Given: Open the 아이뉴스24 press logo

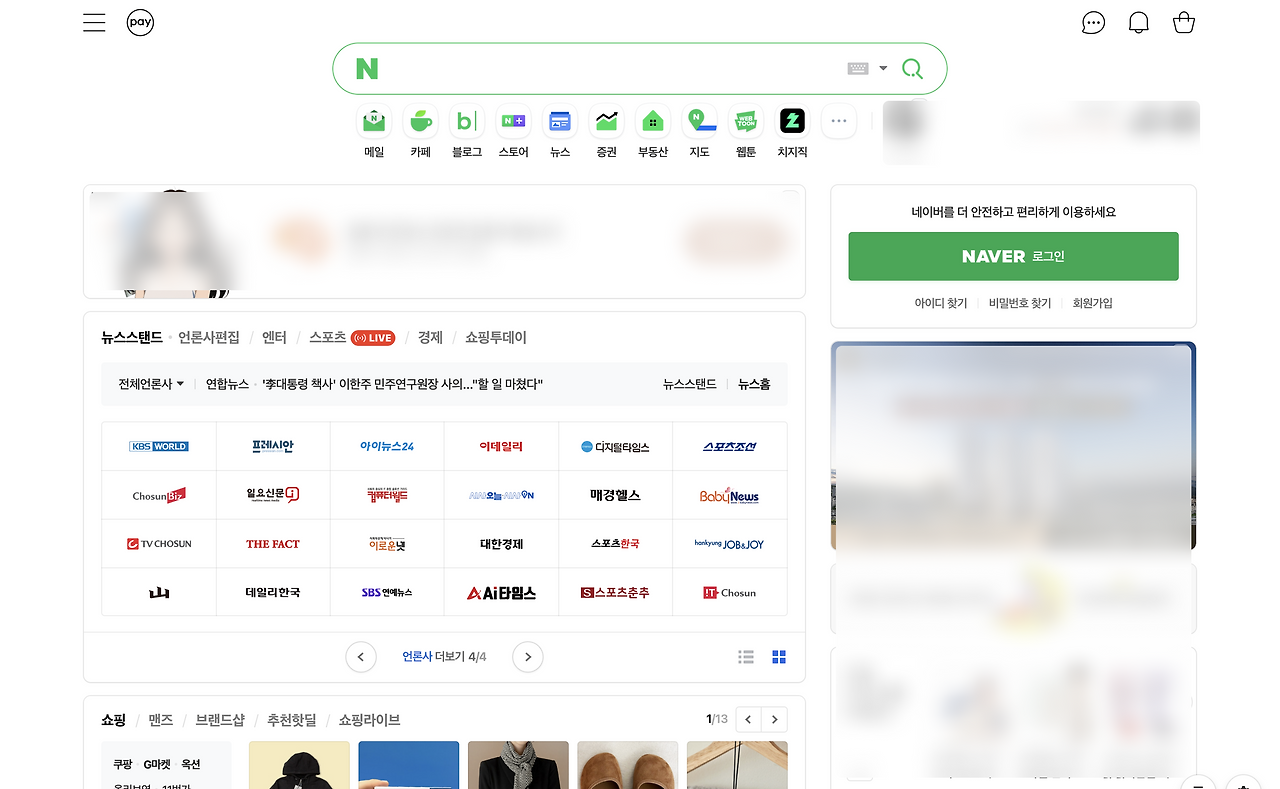Looking at the screenshot, I should click(387, 446).
